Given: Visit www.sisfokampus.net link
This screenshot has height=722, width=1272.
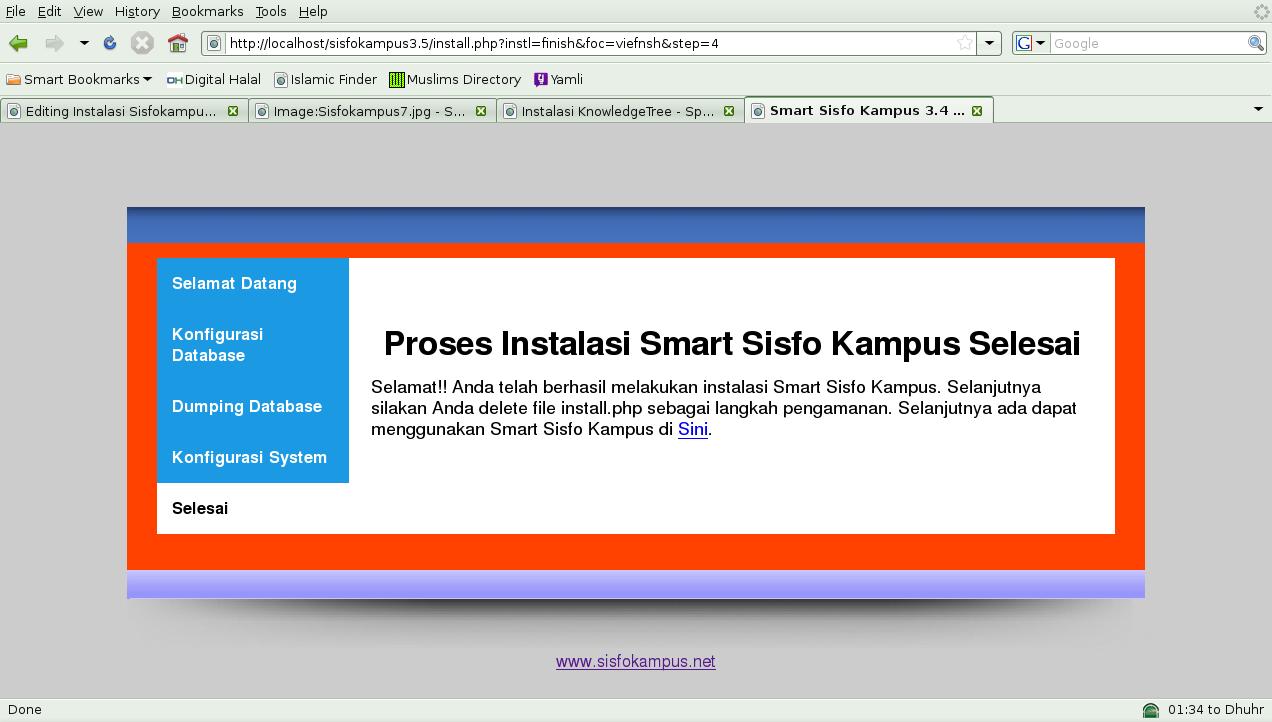Looking at the screenshot, I should click(636, 661).
